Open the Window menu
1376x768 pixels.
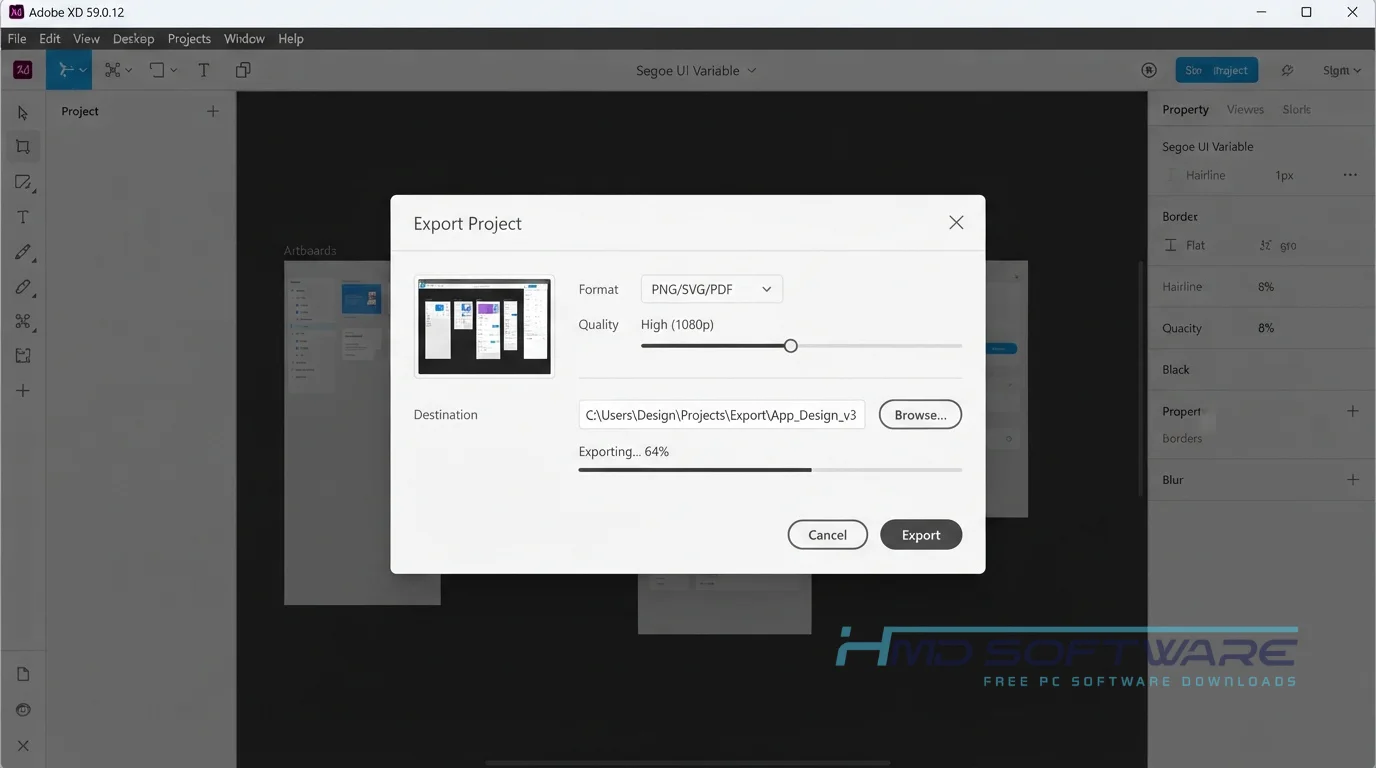pos(244,38)
